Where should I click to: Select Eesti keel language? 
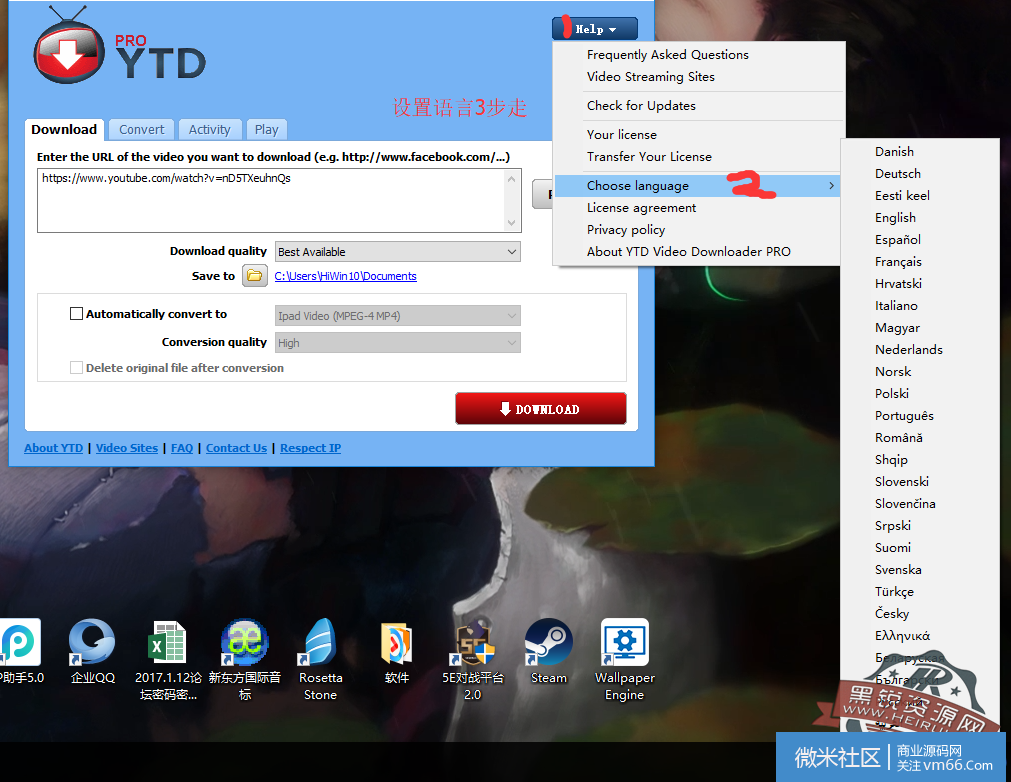(x=902, y=195)
